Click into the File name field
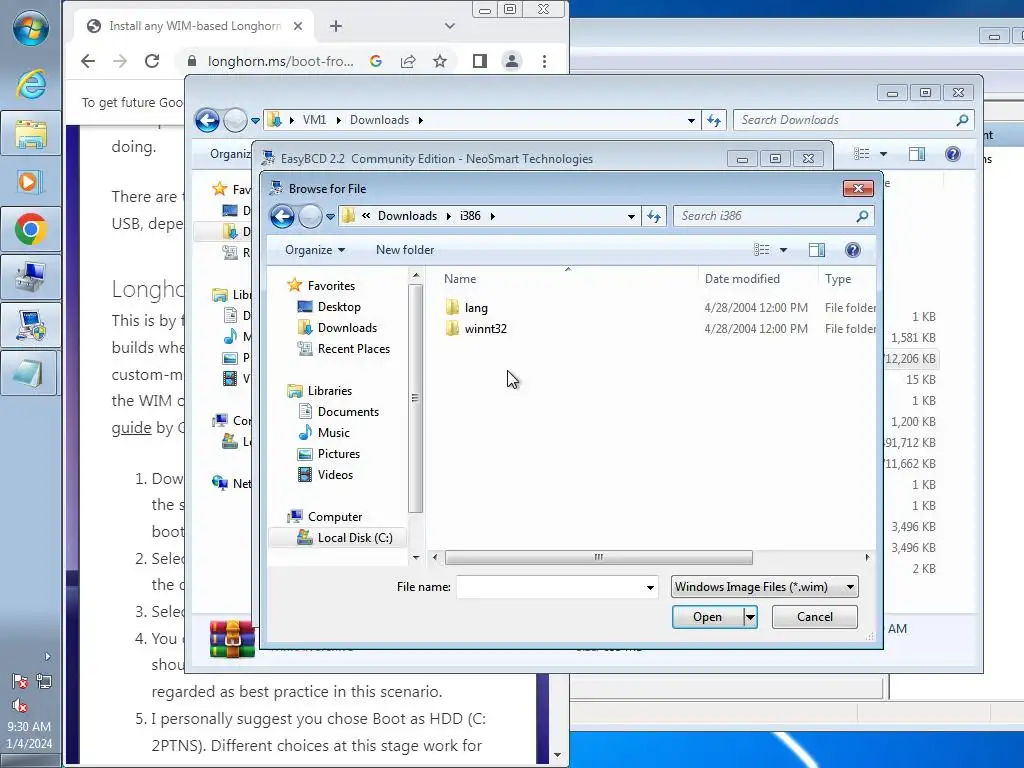 tap(550, 587)
